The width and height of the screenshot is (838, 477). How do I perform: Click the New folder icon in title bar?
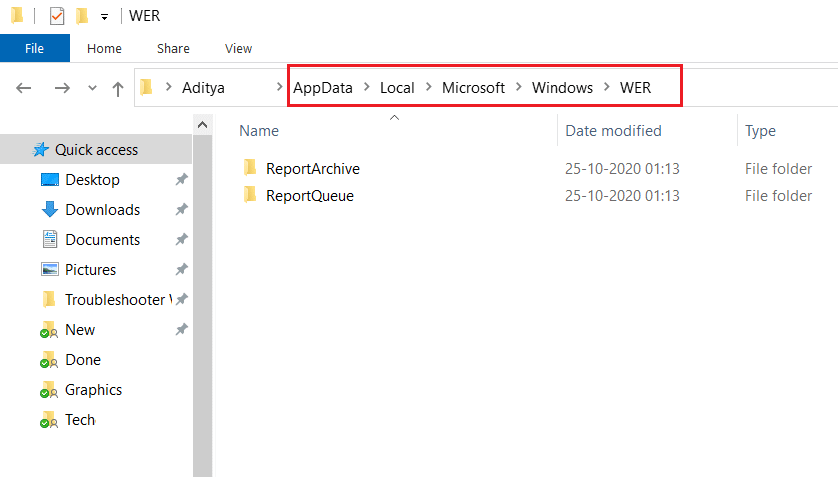coord(82,16)
